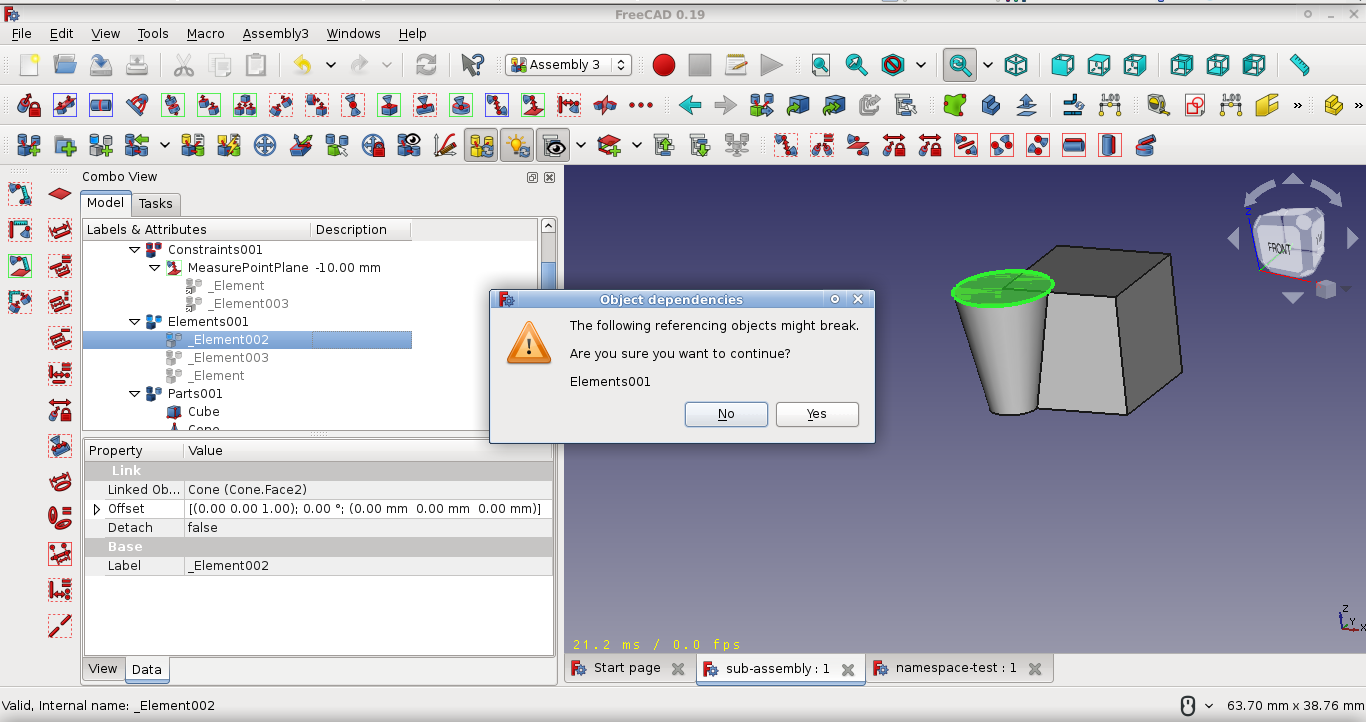Open the Assembly 3 workbench selector
This screenshot has width=1366, height=722.
[x=567, y=64]
